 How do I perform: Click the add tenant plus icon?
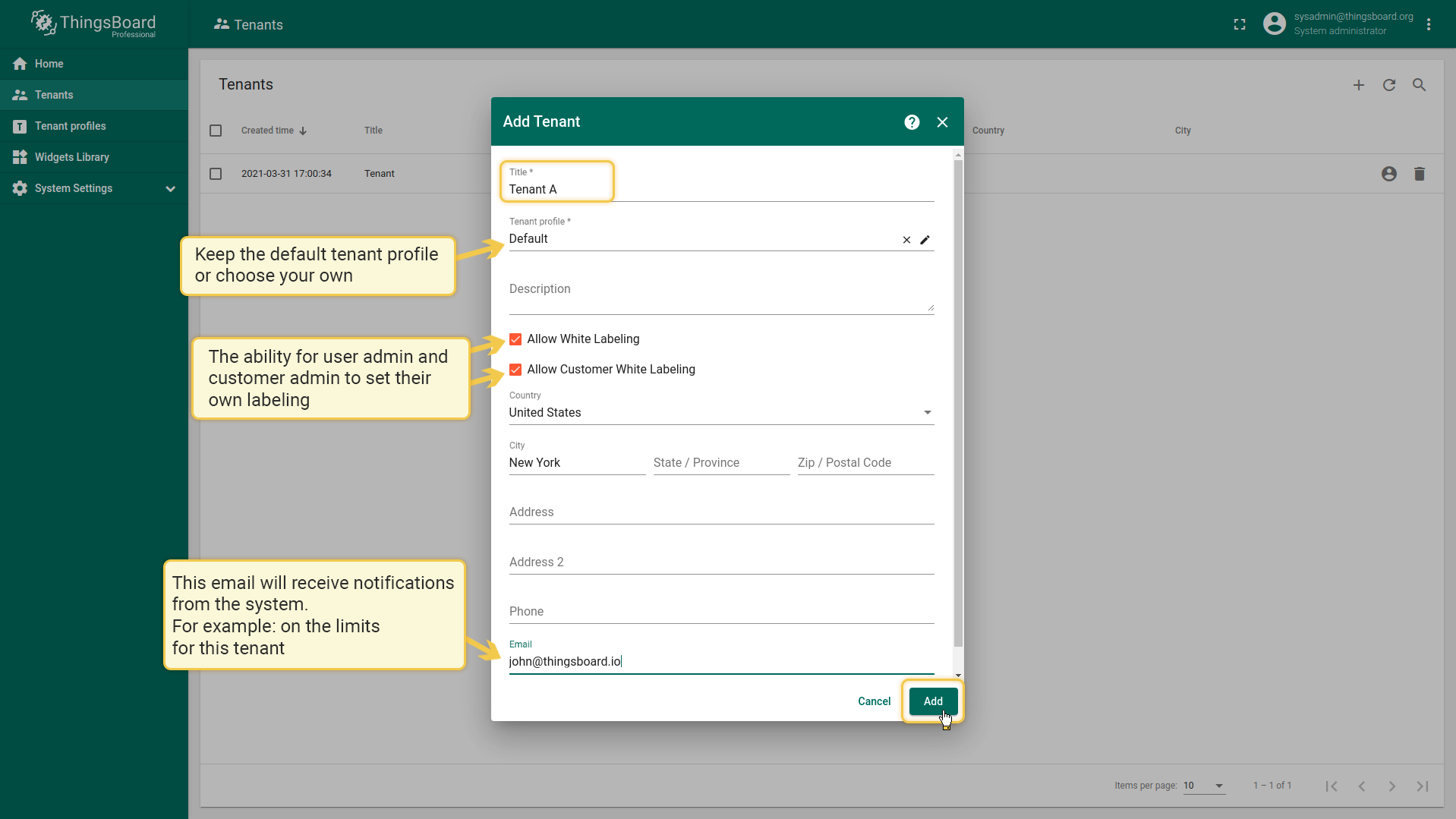(x=1359, y=85)
